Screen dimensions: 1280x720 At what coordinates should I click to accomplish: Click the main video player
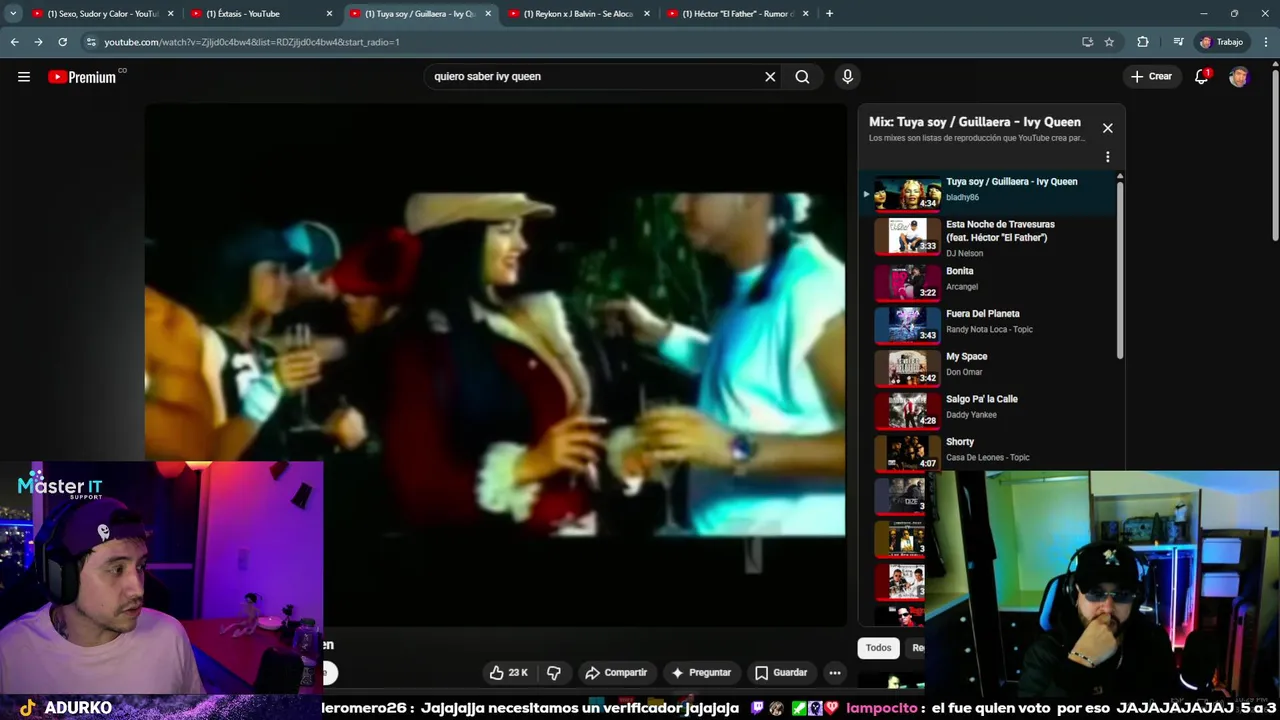pyautogui.click(x=496, y=365)
